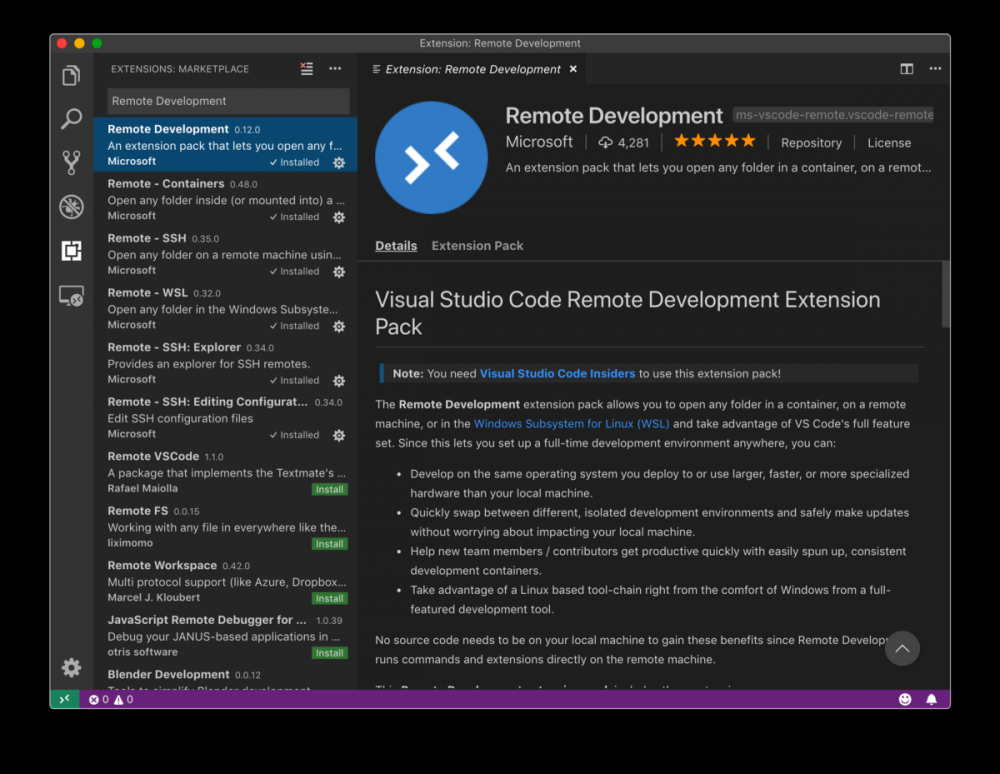
Task: Click the download count cloud icon
Action: (605, 143)
